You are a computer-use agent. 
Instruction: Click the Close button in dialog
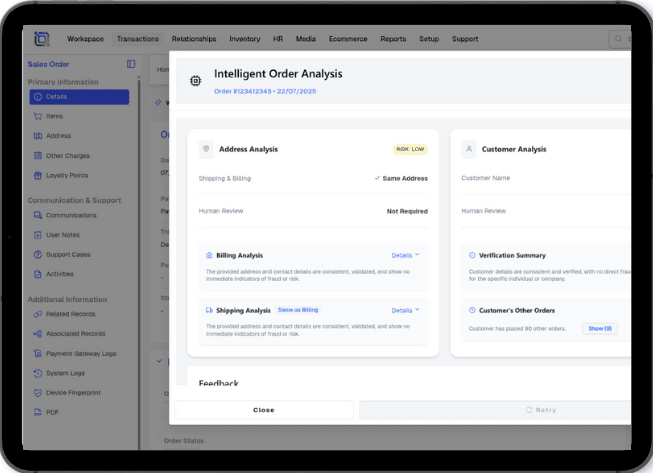[264, 410]
